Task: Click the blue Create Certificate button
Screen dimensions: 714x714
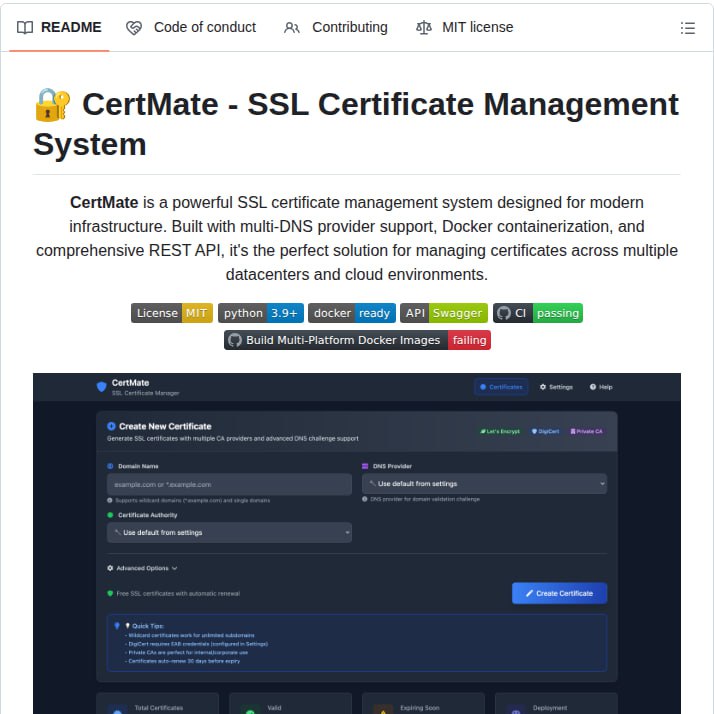Action: click(559, 593)
